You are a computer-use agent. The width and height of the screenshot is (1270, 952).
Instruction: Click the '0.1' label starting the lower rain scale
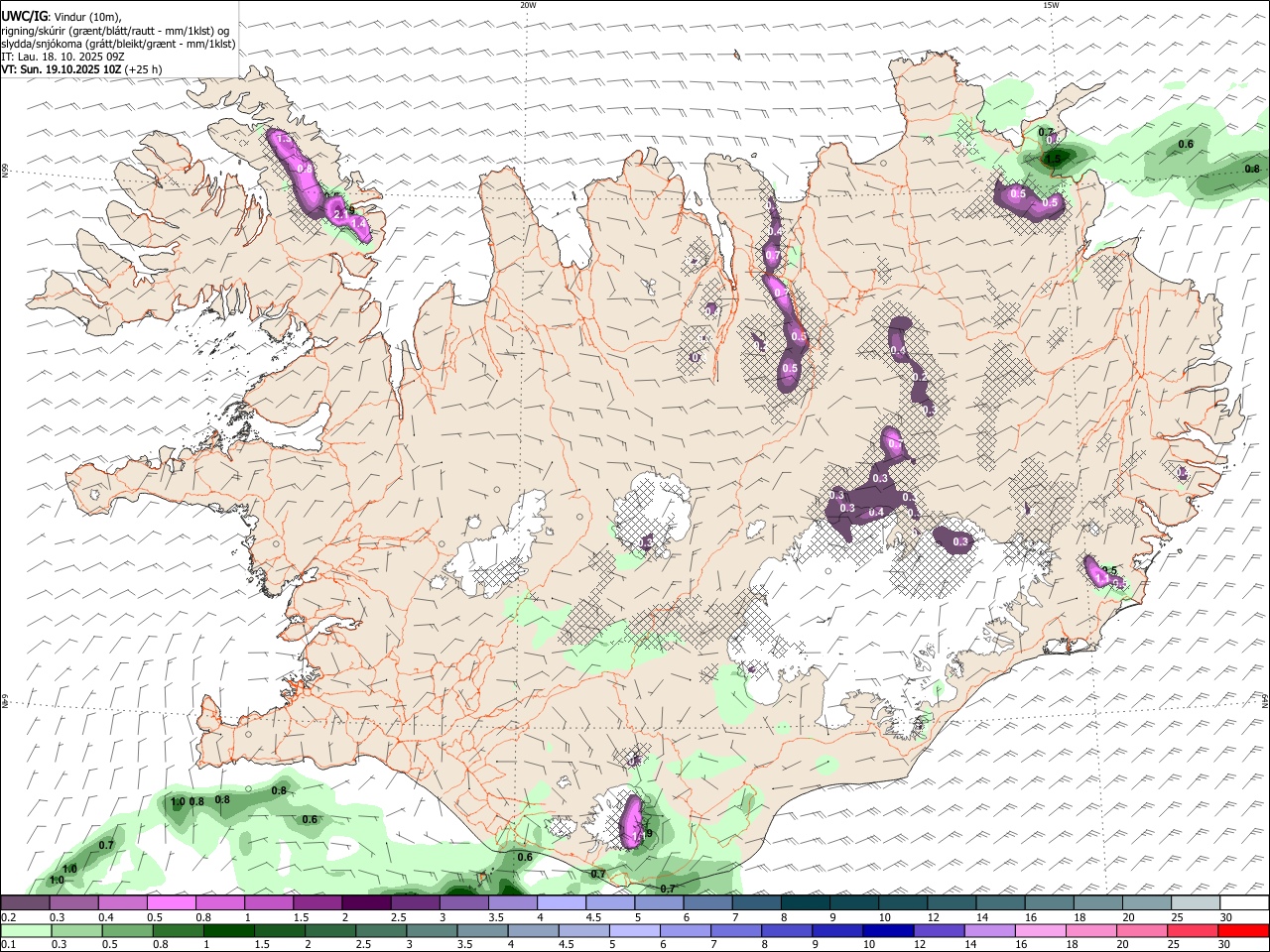click(8, 945)
